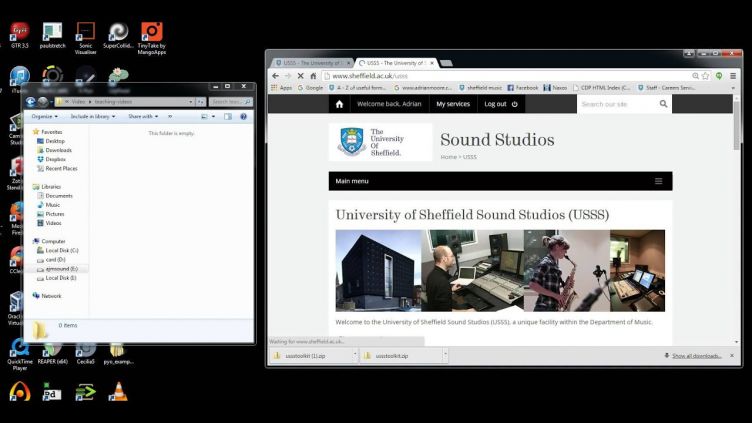Open the Main menu hamburger icon

(658, 181)
